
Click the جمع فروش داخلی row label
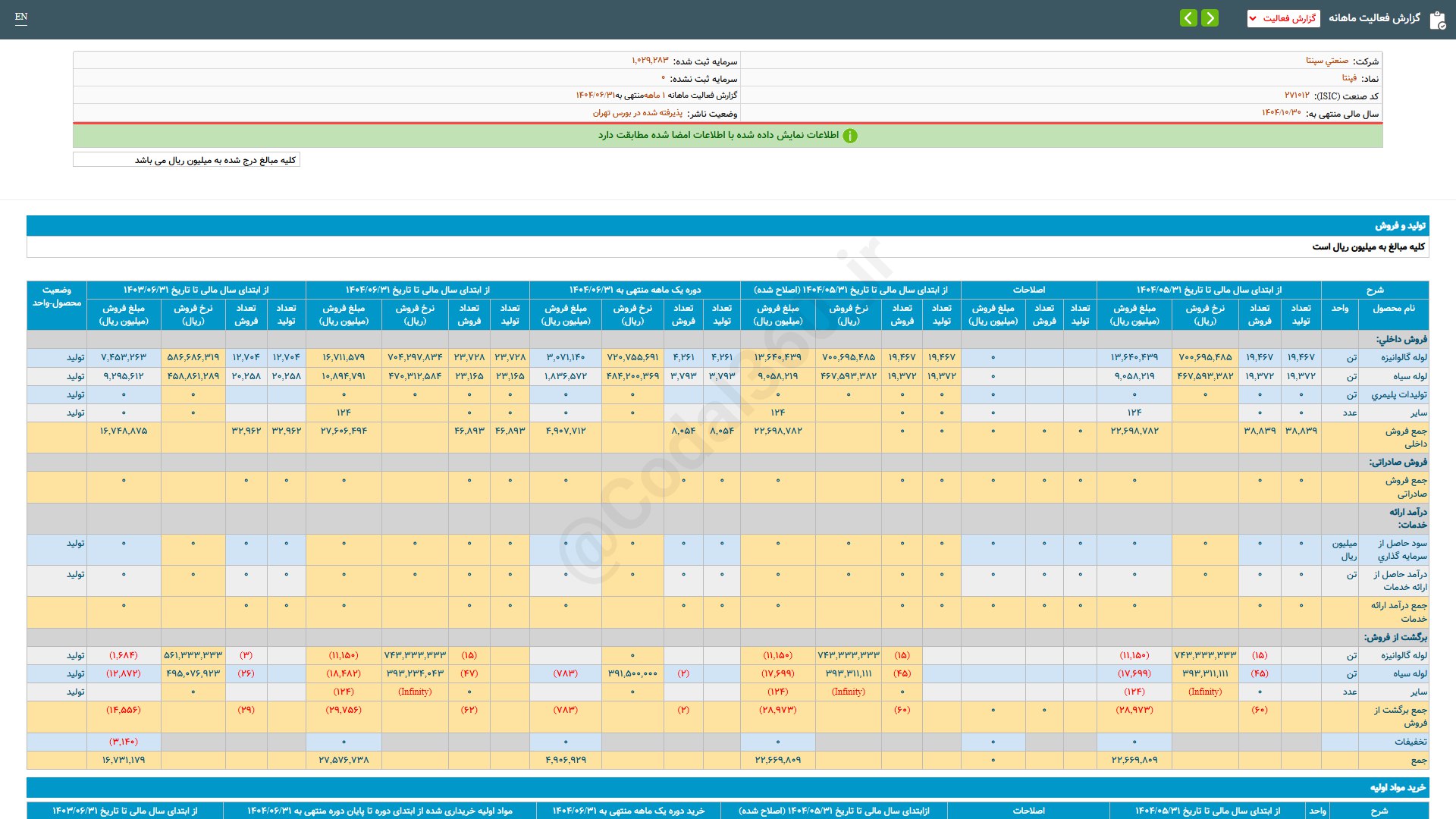1405,438
